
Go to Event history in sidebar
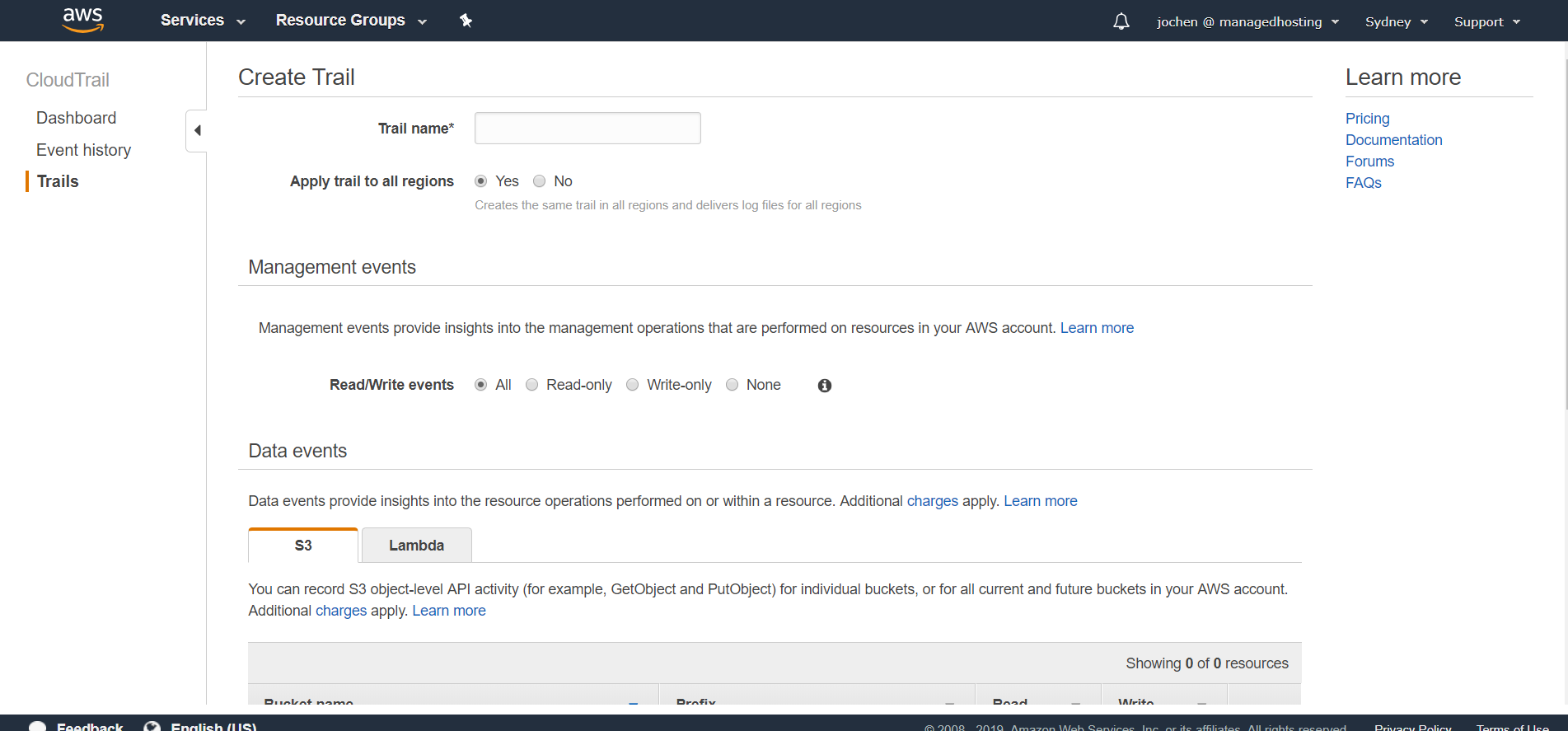[84, 150]
